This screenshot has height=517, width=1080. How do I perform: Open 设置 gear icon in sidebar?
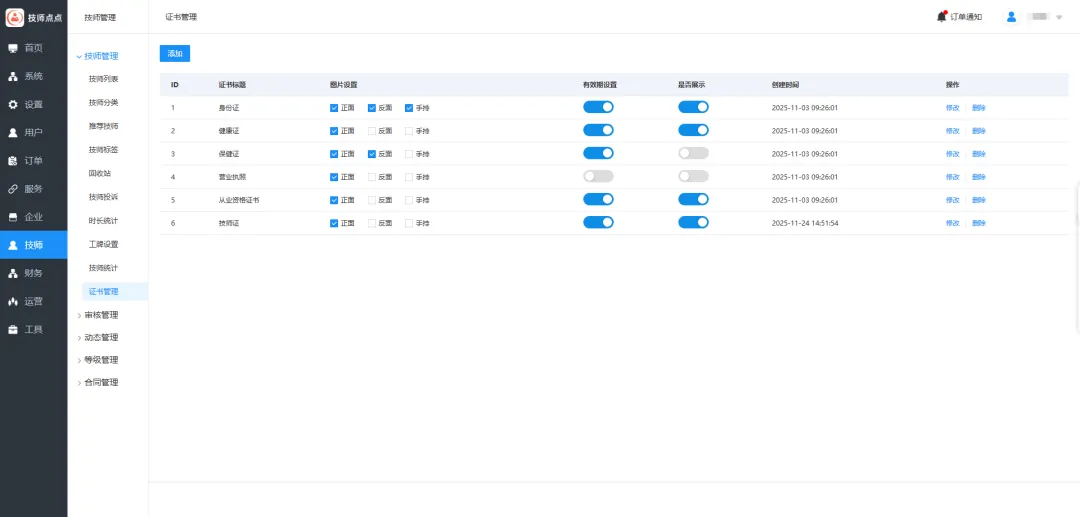[13, 104]
